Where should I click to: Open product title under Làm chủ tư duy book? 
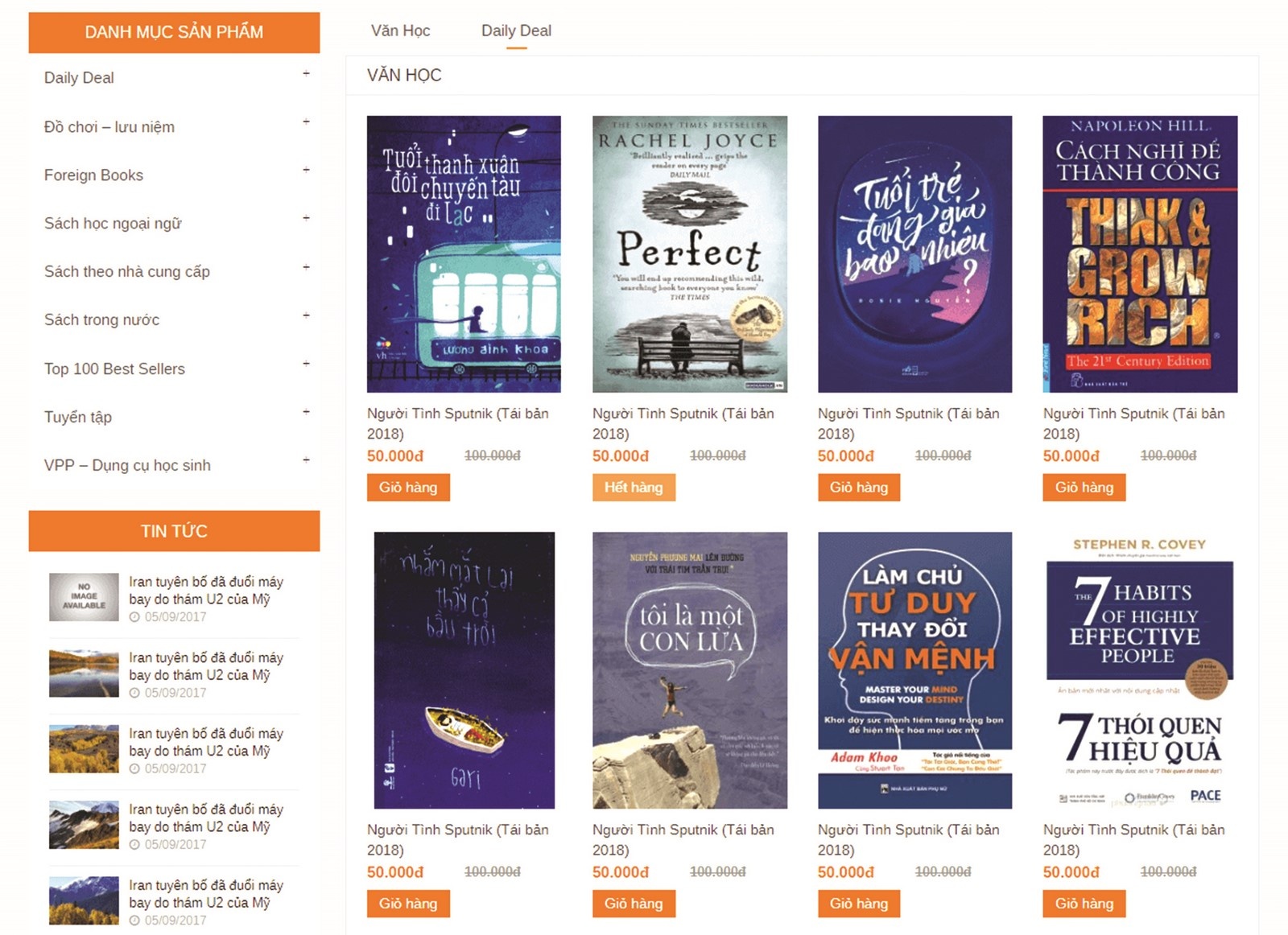[x=909, y=839]
